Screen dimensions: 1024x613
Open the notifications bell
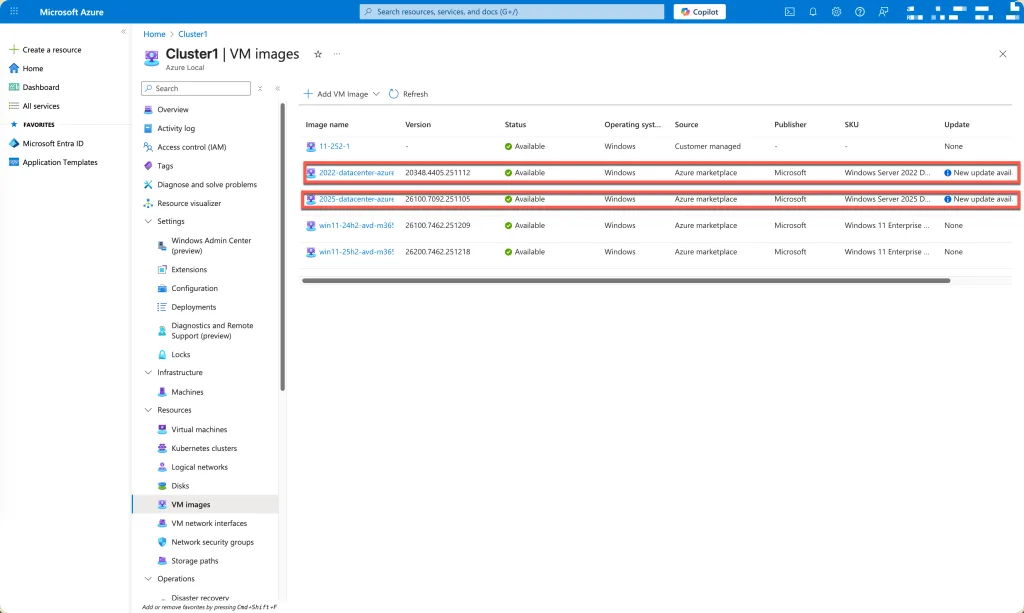point(813,12)
